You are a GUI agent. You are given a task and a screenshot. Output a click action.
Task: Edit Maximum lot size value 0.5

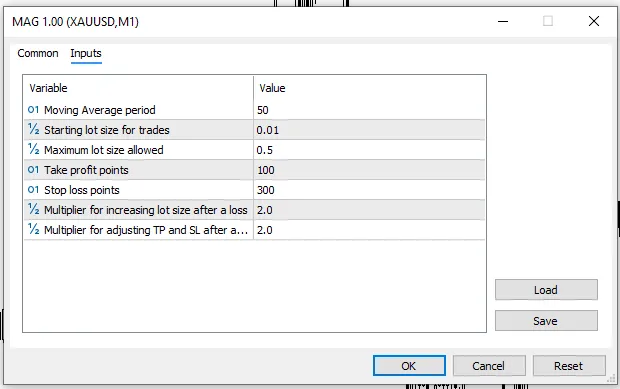[x=369, y=150]
